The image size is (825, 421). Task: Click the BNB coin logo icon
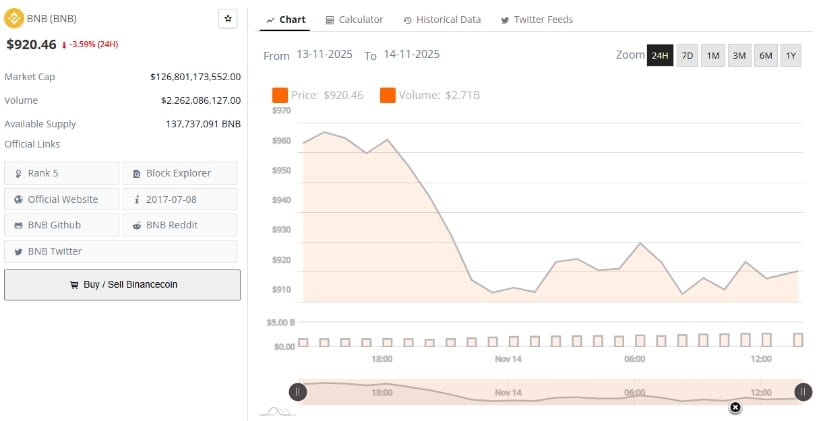click(15, 19)
